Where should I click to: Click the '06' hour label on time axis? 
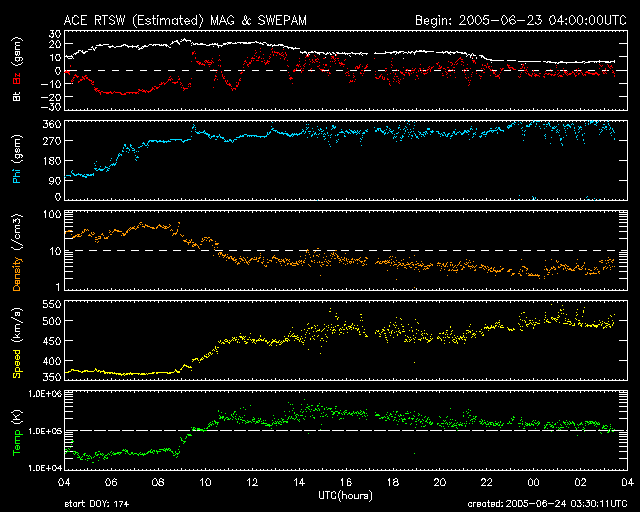(x=111, y=483)
